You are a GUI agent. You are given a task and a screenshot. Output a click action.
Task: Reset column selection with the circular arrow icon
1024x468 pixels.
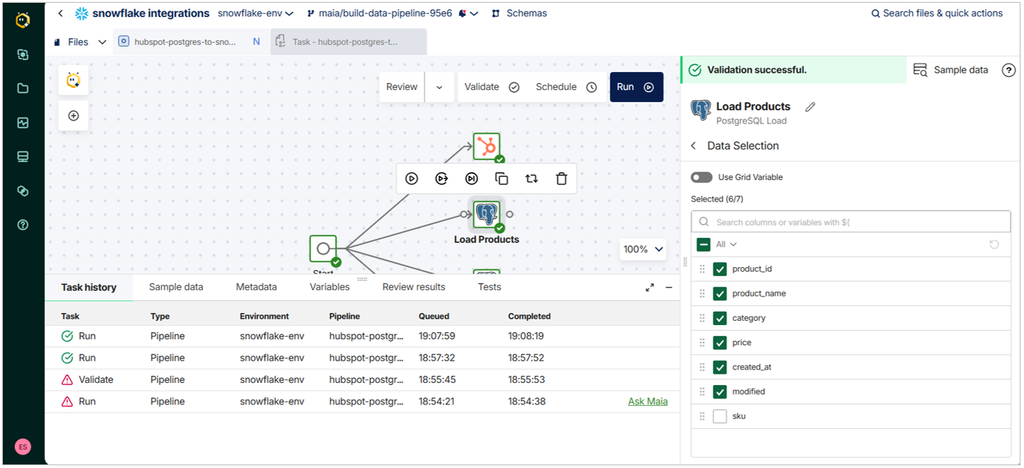click(994, 244)
